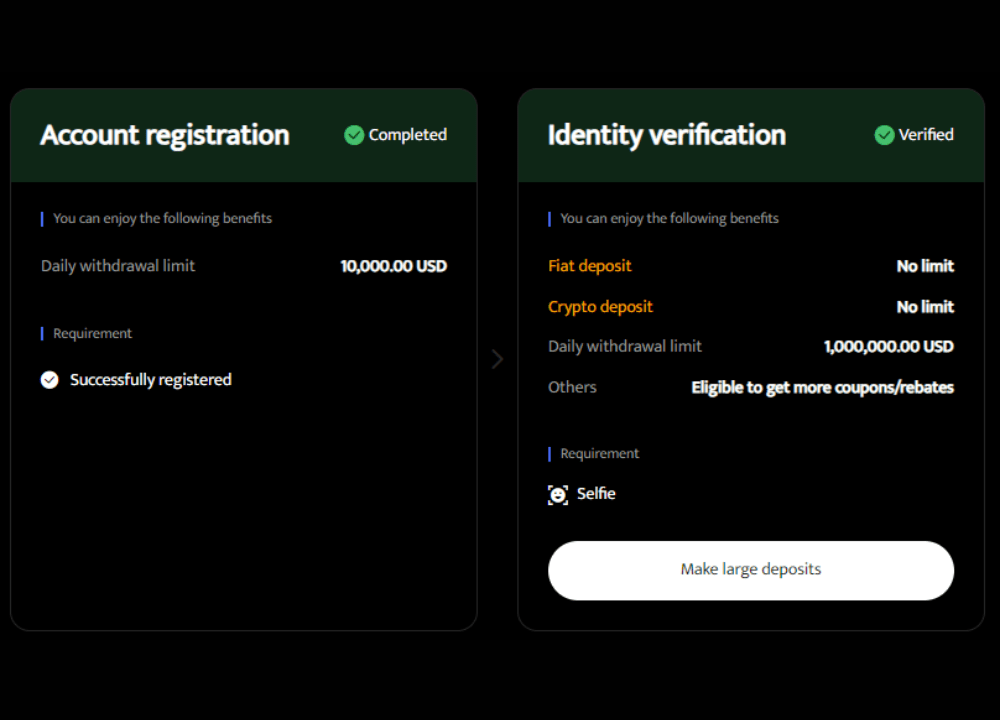Open the Fiat deposit link
Screen dimensions: 1000x720
[590, 265]
